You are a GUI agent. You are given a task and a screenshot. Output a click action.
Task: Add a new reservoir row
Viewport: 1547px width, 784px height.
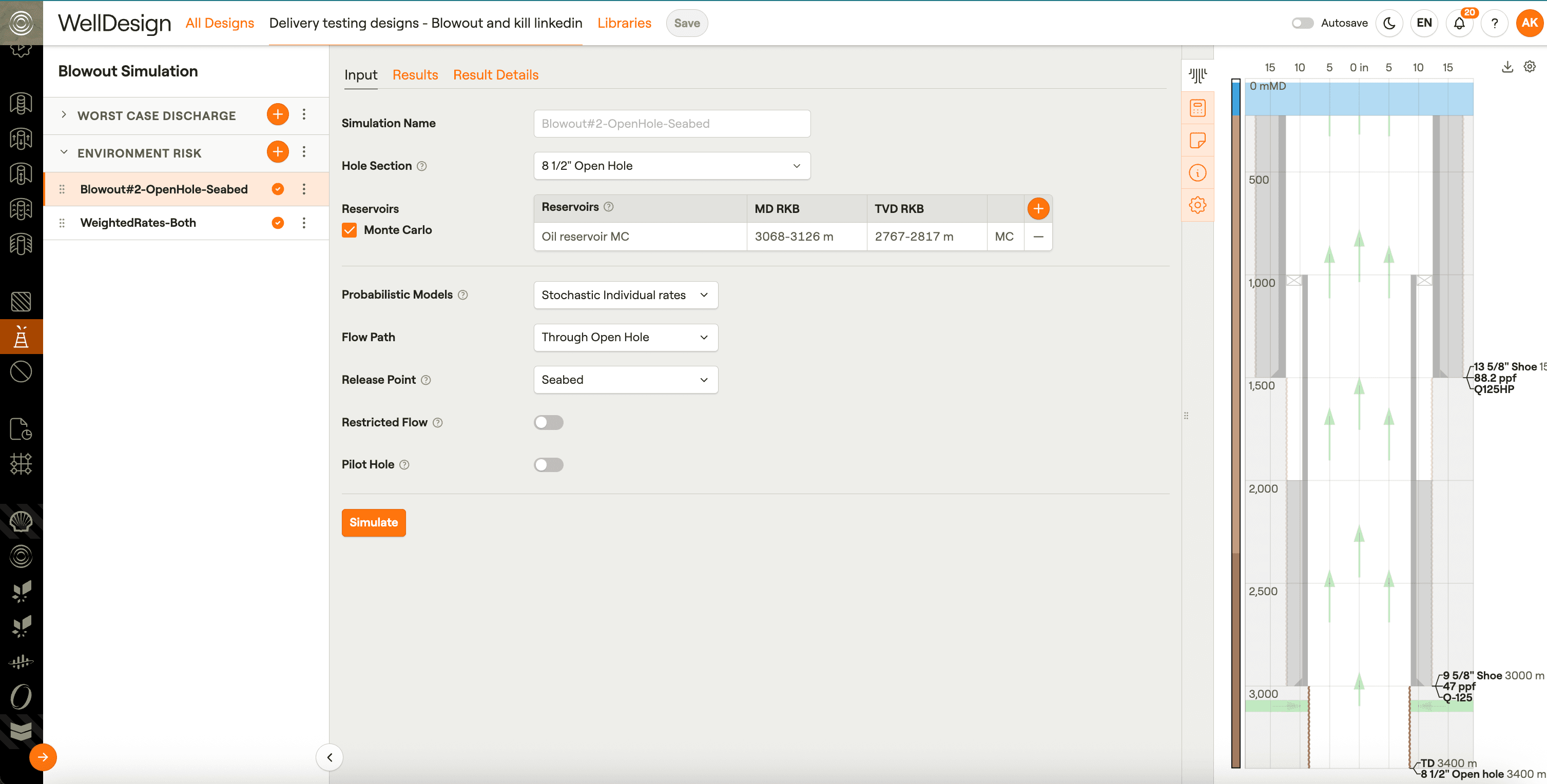click(1038, 209)
